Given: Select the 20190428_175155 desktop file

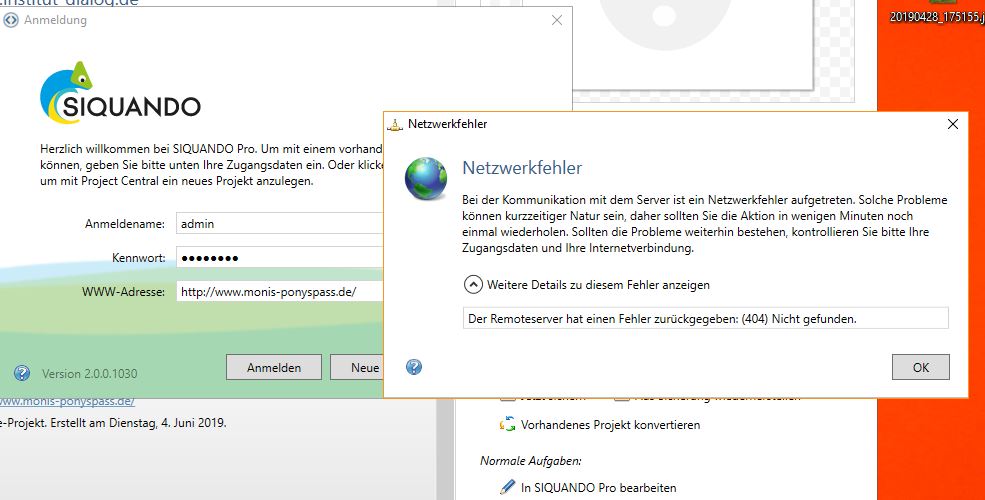Looking at the screenshot, I should coord(937,17).
